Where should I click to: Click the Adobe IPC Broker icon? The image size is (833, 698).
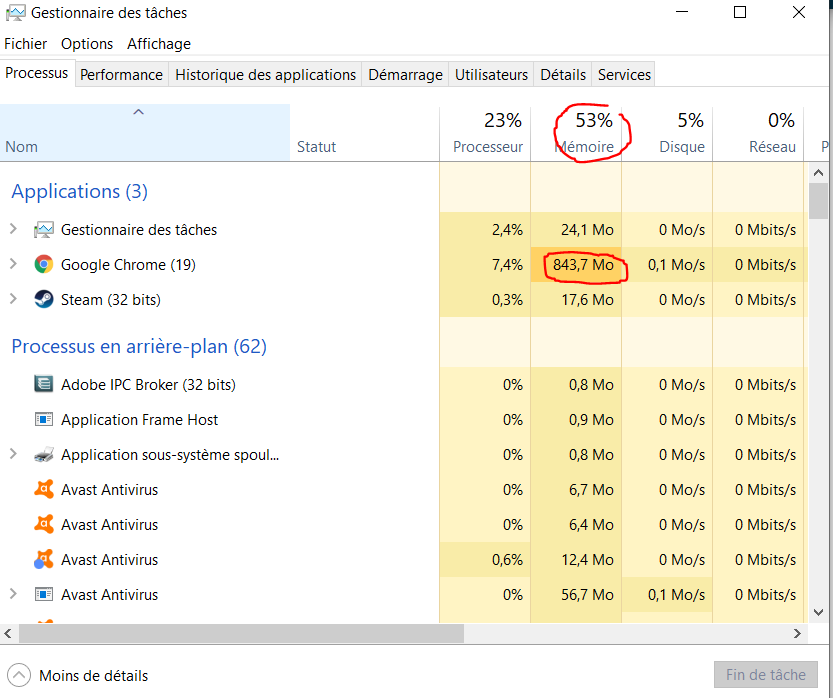click(43, 385)
